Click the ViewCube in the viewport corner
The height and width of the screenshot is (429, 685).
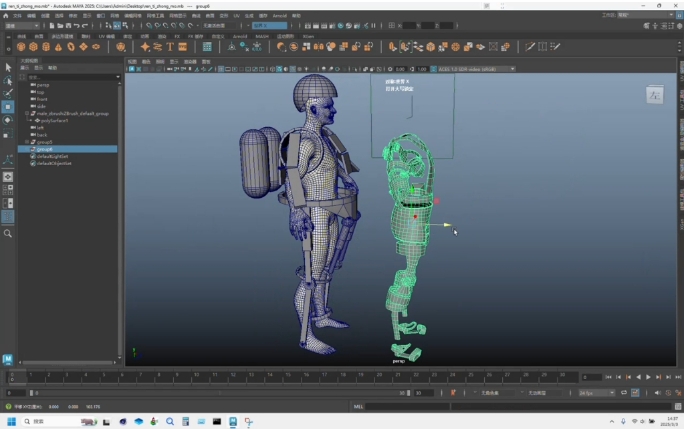(x=655, y=95)
